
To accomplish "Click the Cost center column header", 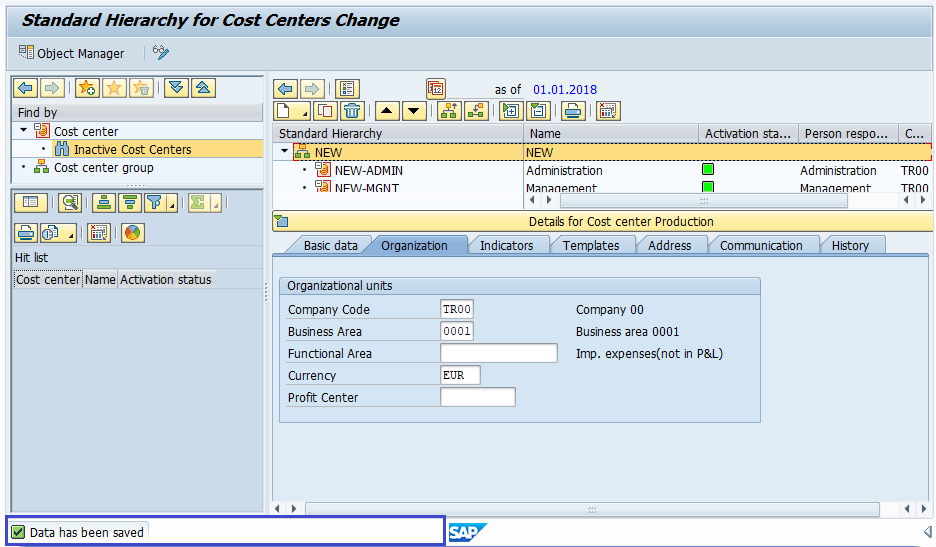I will (48, 279).
